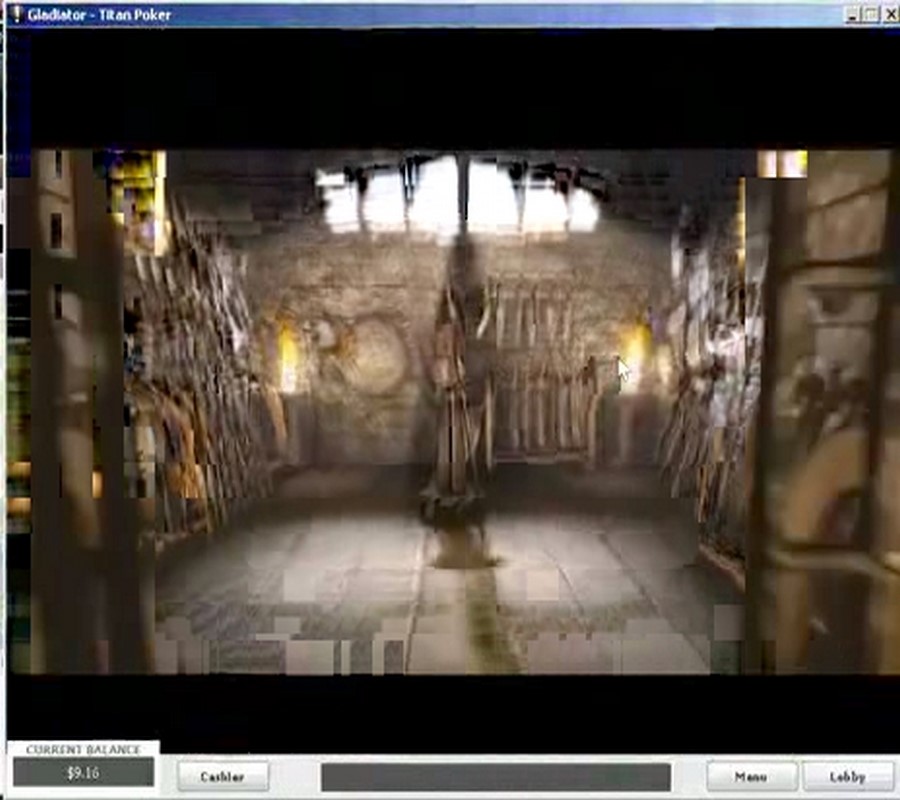The height and width of the screenshot is (800, 900).
Task: Maximize the Gladiator window
Action: 870,14
